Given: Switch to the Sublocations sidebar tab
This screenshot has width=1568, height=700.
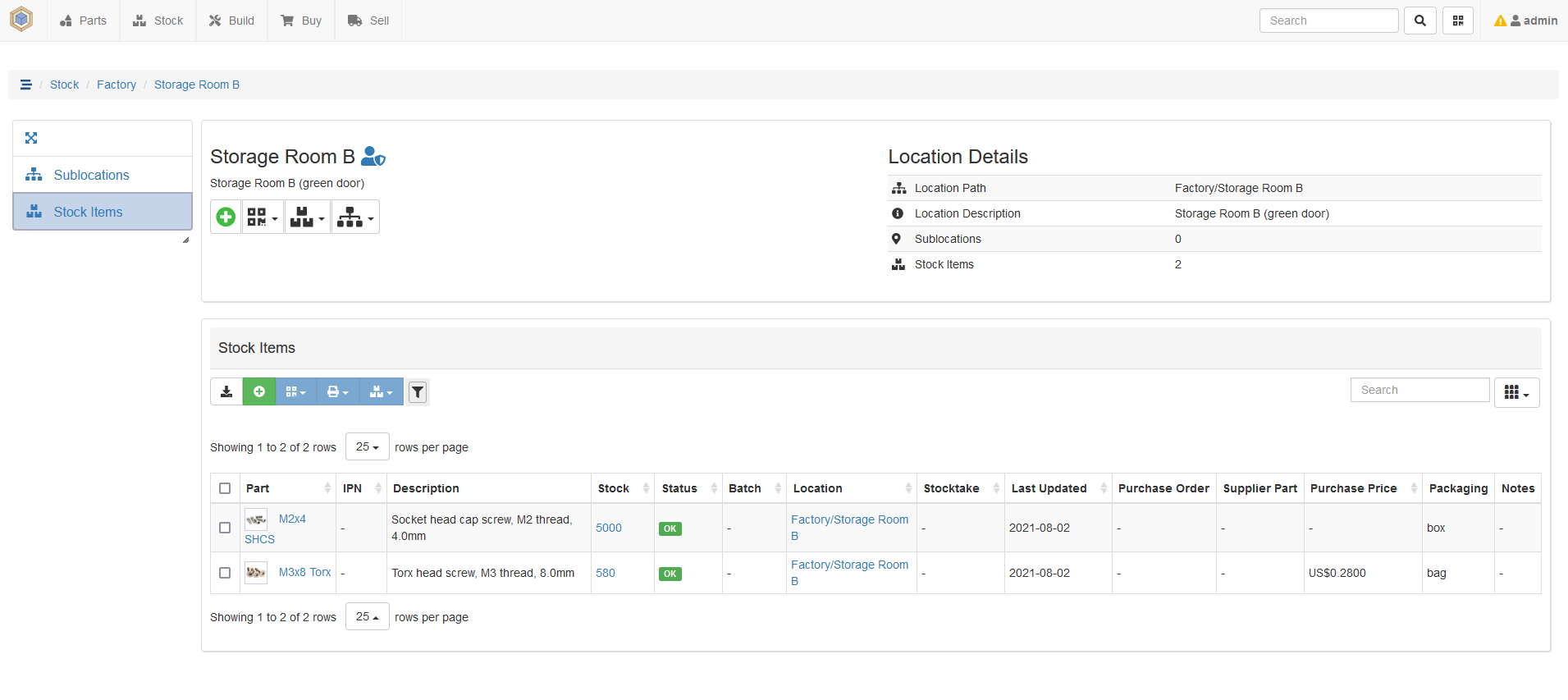Looking at the screenshot, I should pos(91,175).
